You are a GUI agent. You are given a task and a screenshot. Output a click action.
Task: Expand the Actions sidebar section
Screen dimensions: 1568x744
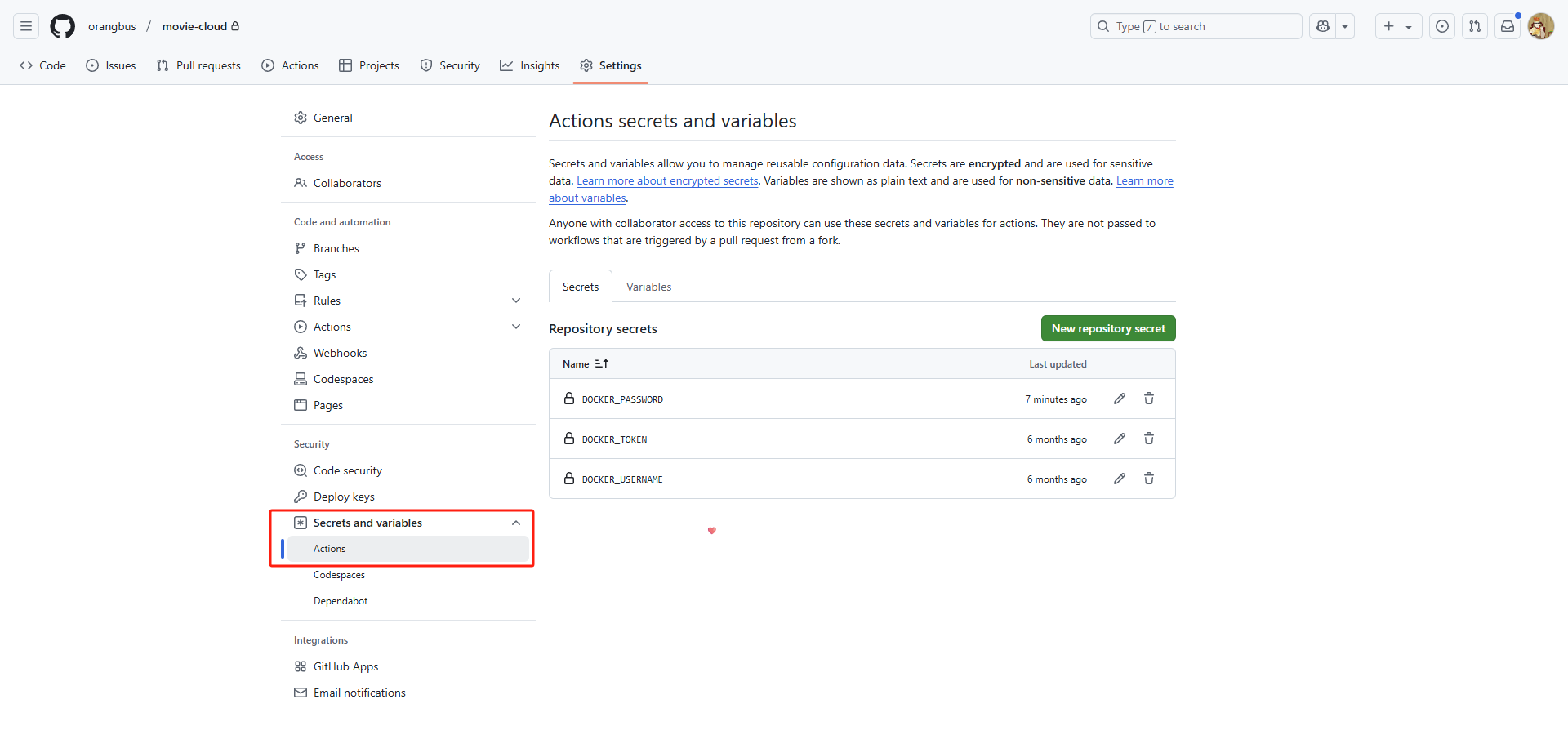(516, 327)
